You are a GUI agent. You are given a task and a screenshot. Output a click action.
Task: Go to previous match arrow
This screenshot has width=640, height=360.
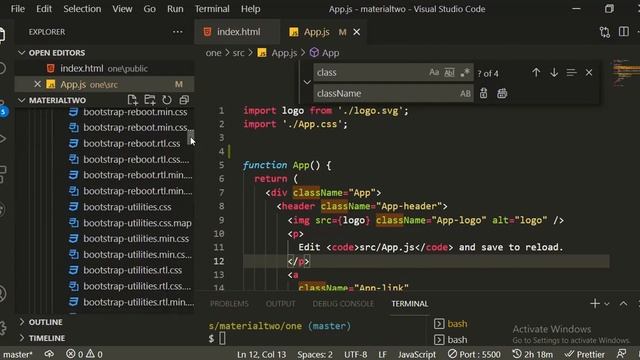click(536, 73)
